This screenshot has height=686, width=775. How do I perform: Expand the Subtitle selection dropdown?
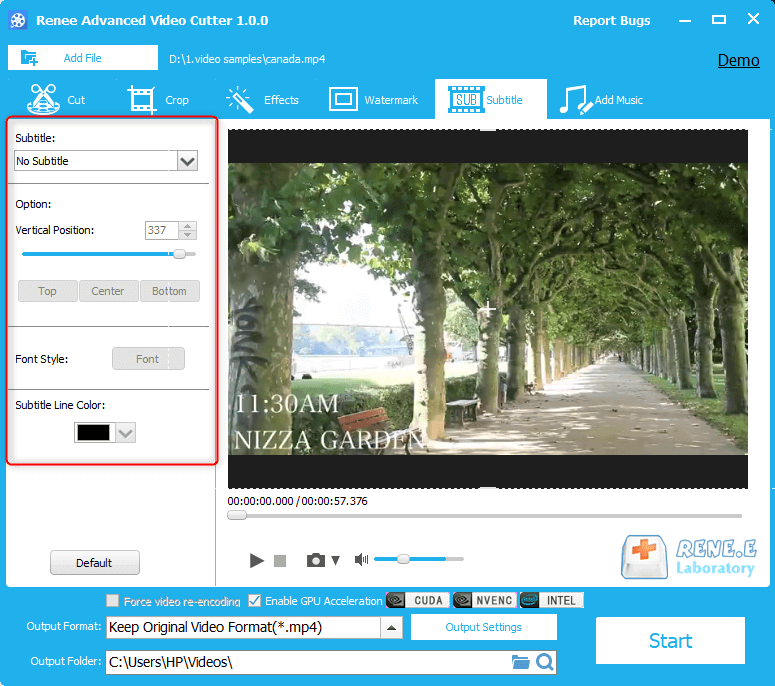[187, 161]
